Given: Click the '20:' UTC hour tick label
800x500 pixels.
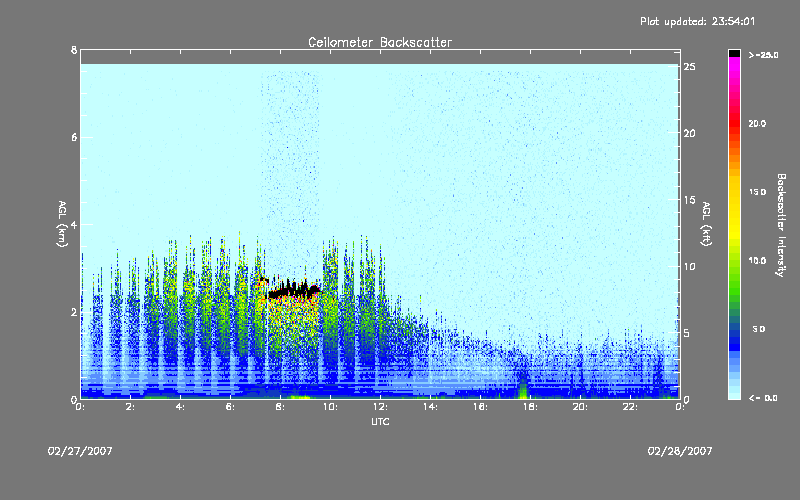Looking at the screenshot, I should point(580,407).
